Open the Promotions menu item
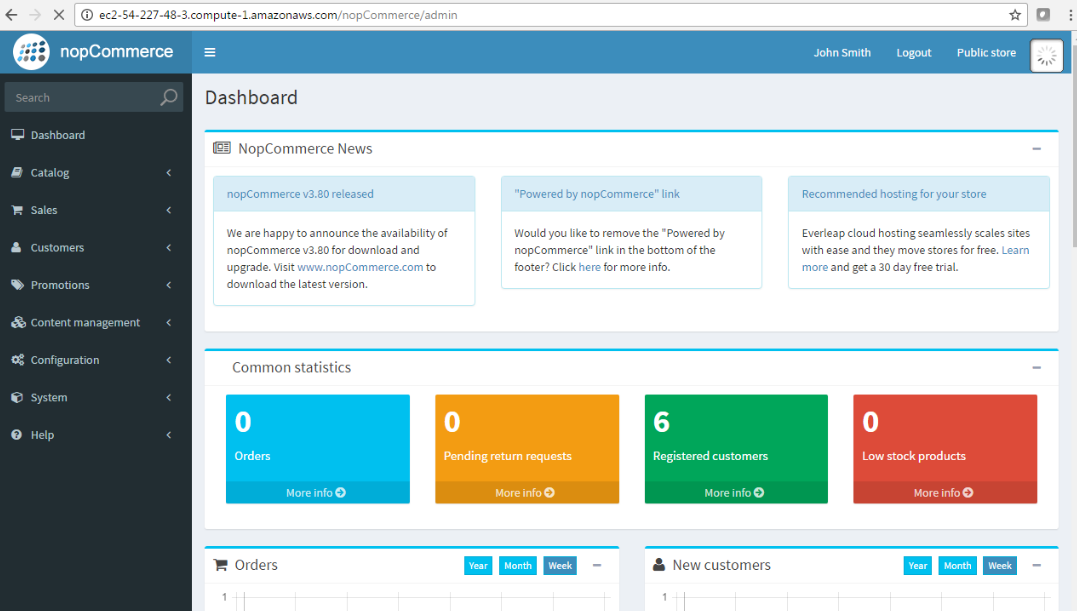 tap(96, 284)
